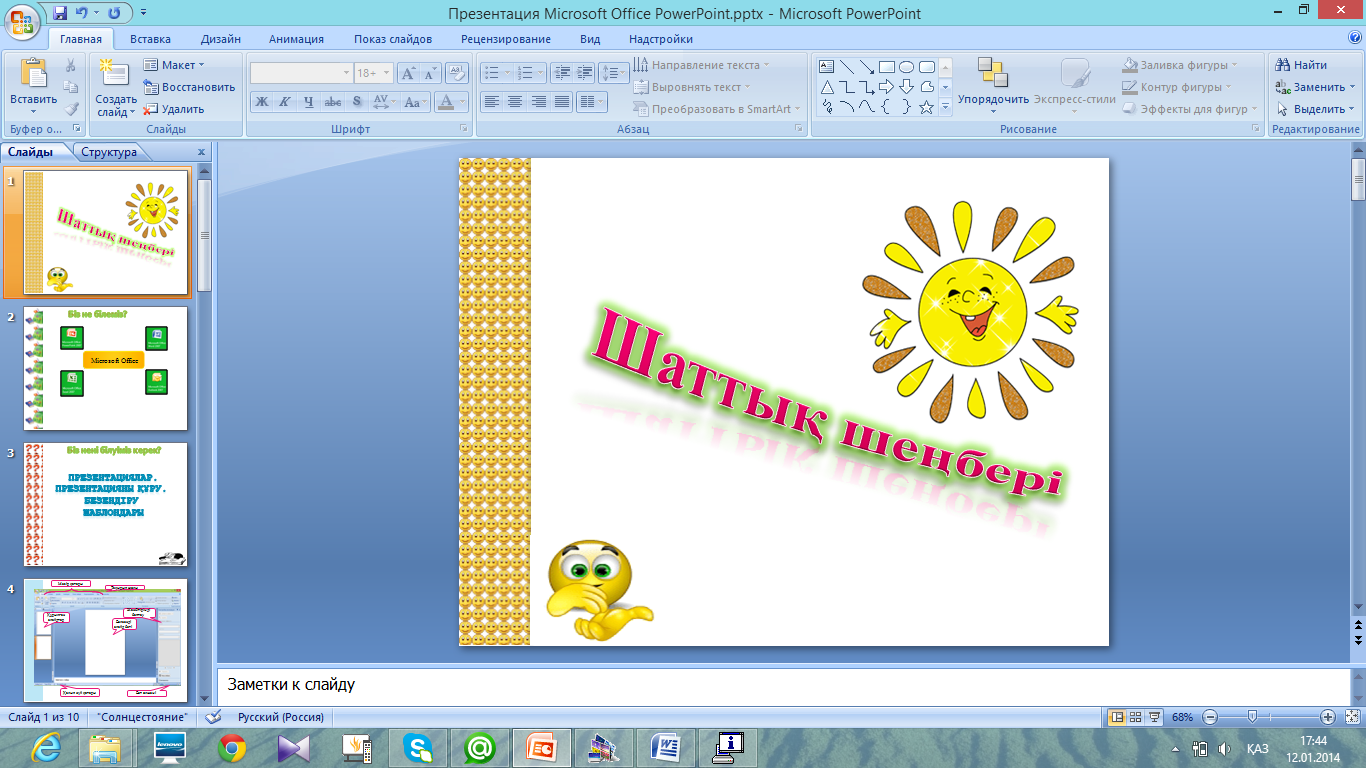Click the Экспресс-стили quick styles icon
This screenshot has width=1366, height=768.
coord(1075,75)
